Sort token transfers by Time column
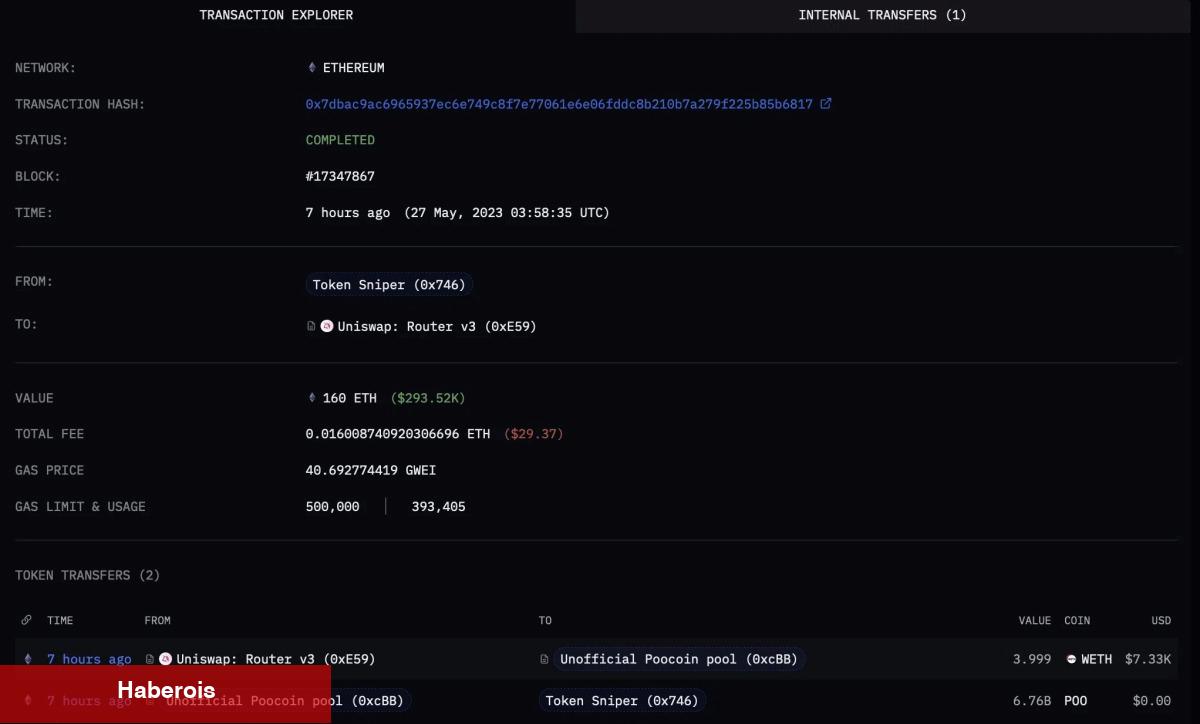The image size is (1200, 724). [60, 620]
